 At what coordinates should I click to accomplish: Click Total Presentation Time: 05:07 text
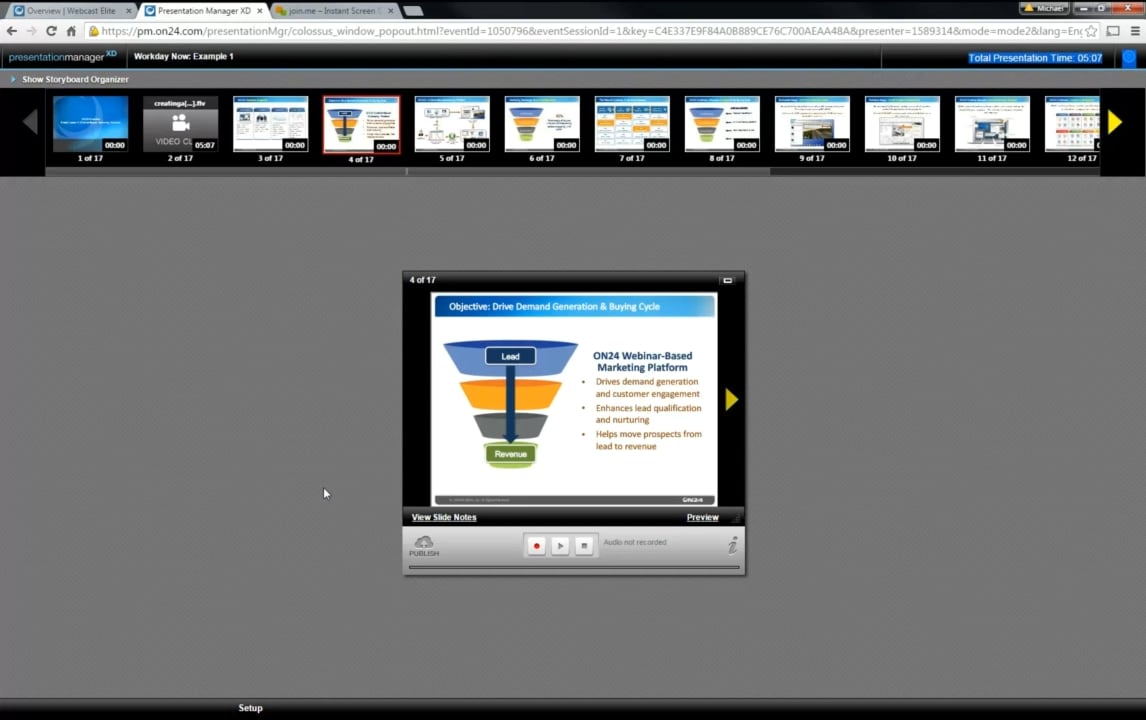point(1035,58)
